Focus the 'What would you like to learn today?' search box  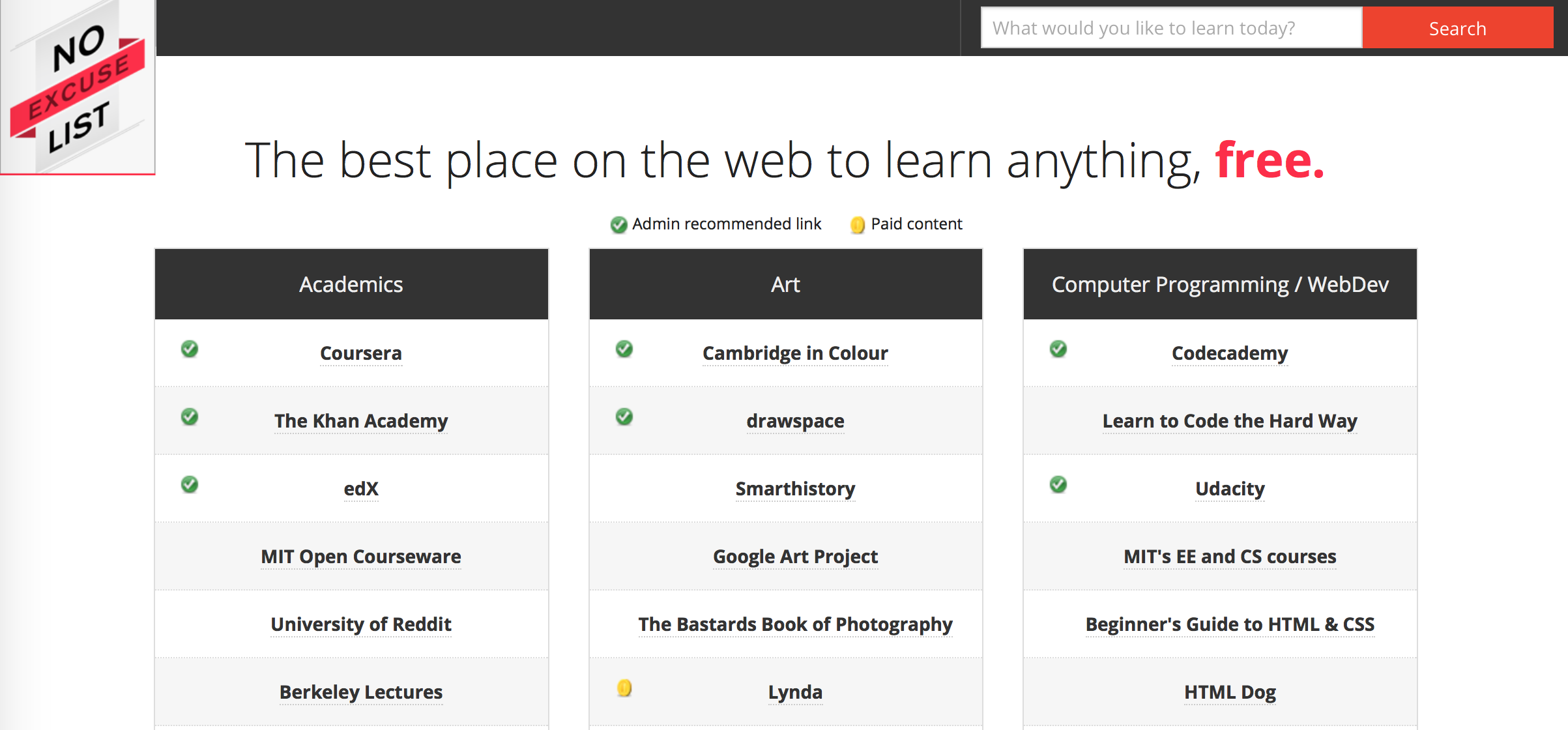(1172, 27)
